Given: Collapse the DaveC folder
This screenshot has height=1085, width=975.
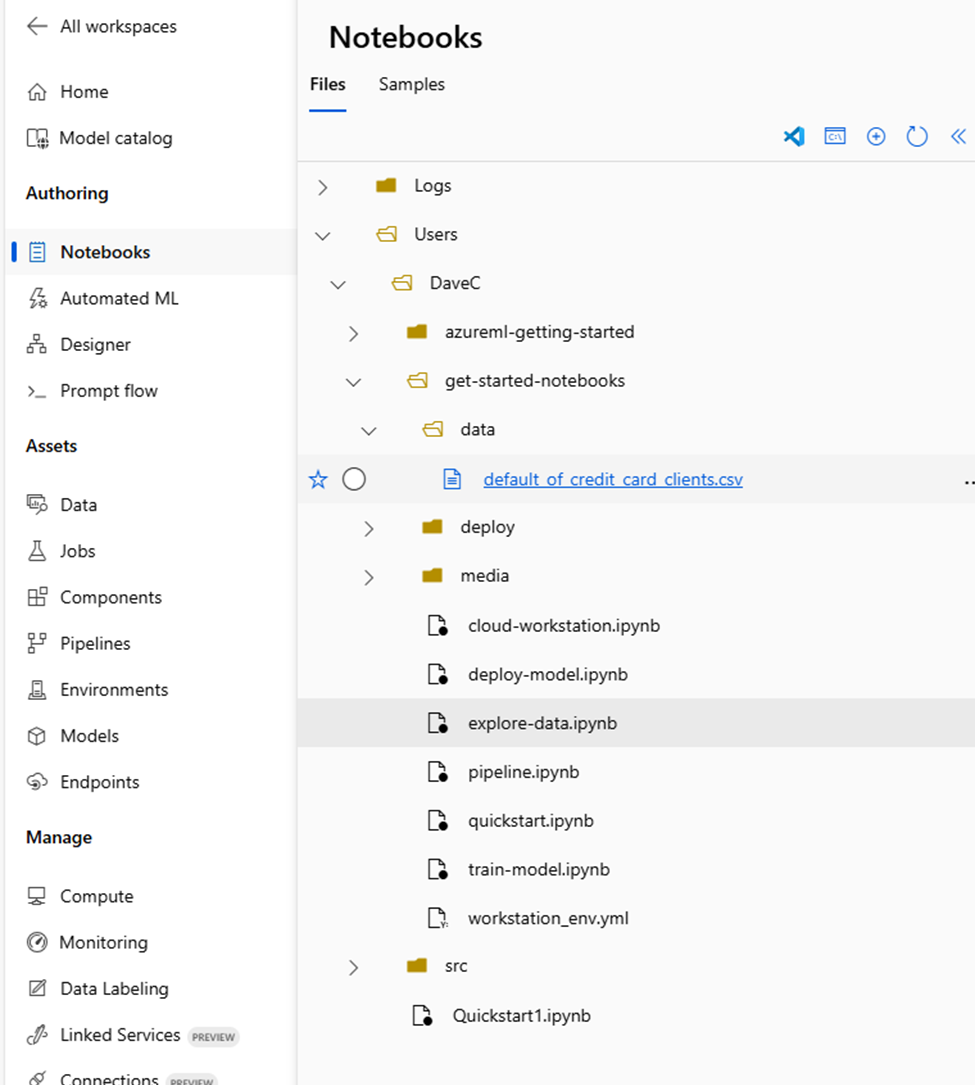Looking at the screenshot, I should click(x=338, y=284).
